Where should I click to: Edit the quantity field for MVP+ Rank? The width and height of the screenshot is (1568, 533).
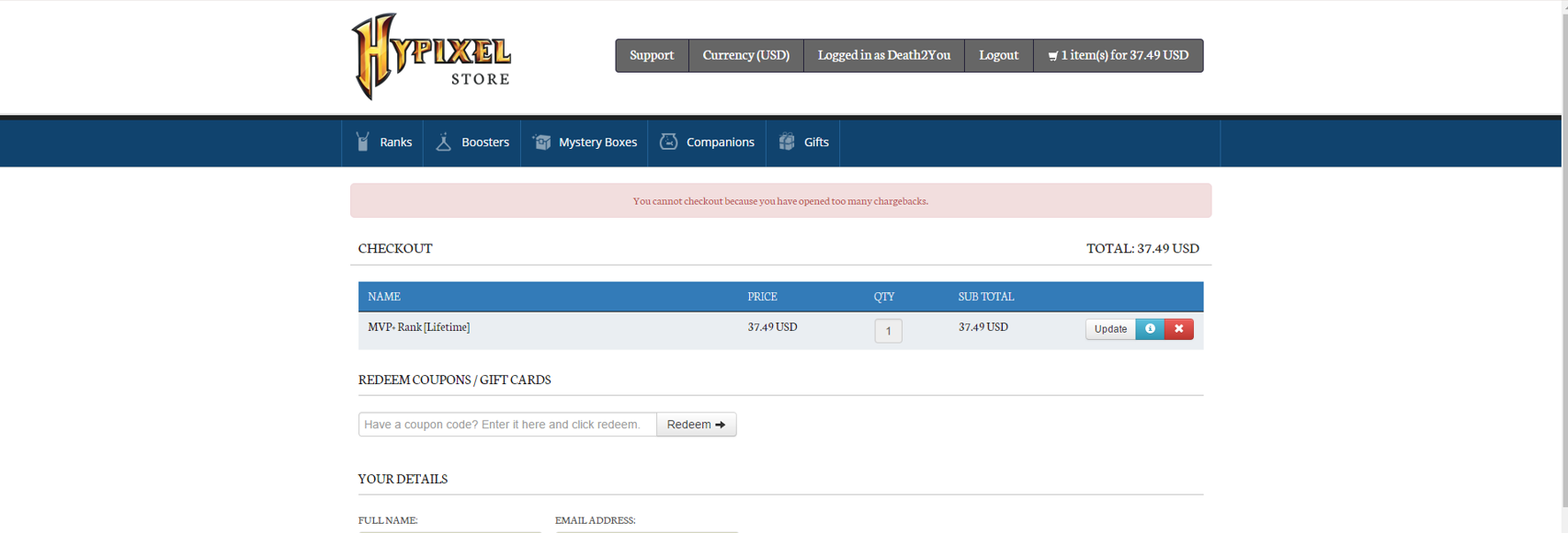click(x=888, y=331)
